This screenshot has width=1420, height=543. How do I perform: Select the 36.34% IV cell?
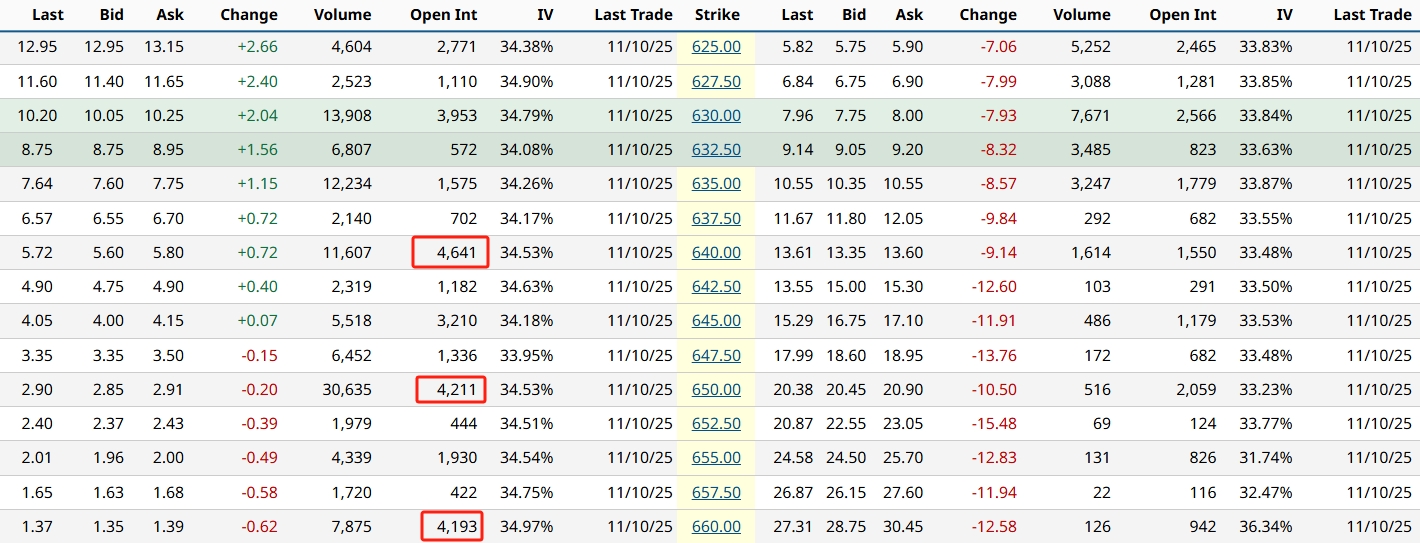[1264, 526]
